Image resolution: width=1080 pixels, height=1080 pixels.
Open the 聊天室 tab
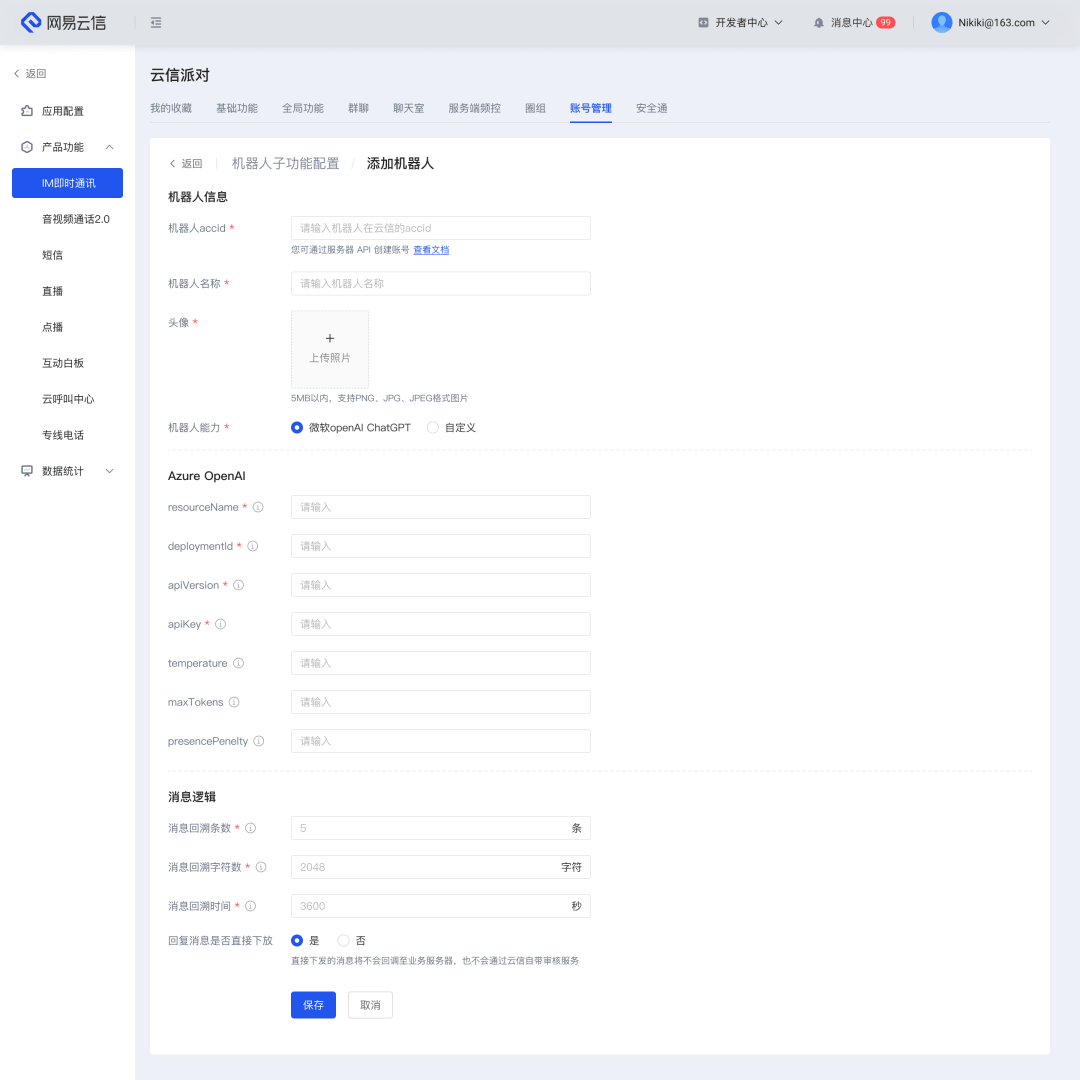(408, 107)
